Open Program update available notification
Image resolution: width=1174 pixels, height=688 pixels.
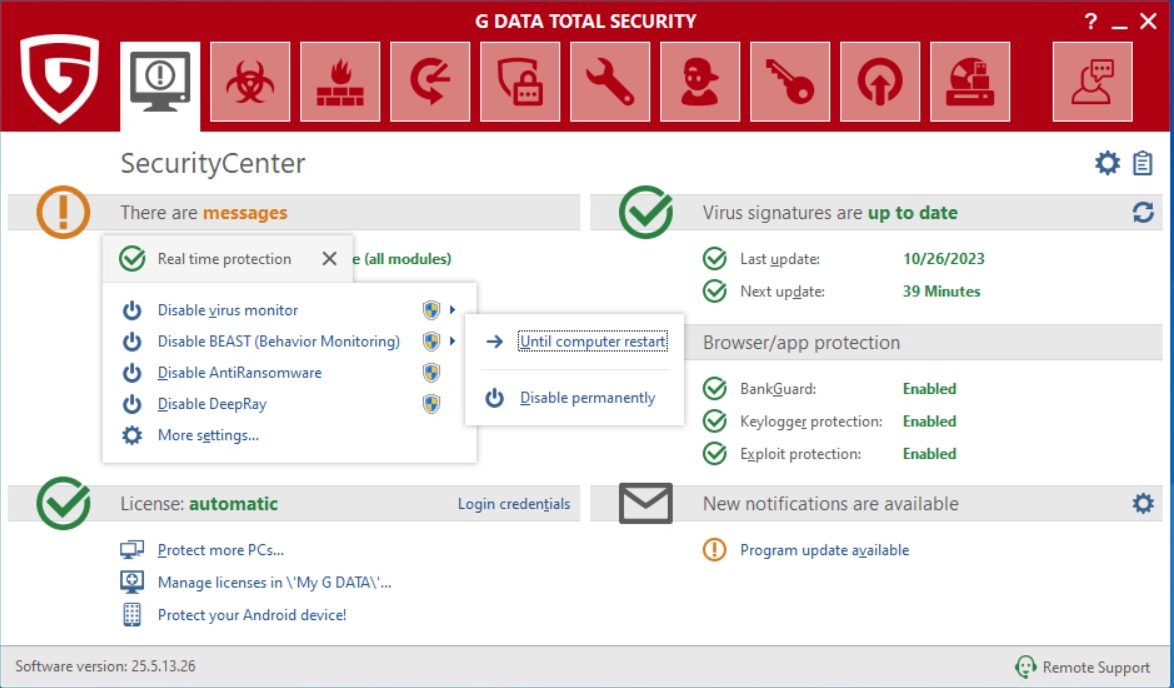[824, 550]
